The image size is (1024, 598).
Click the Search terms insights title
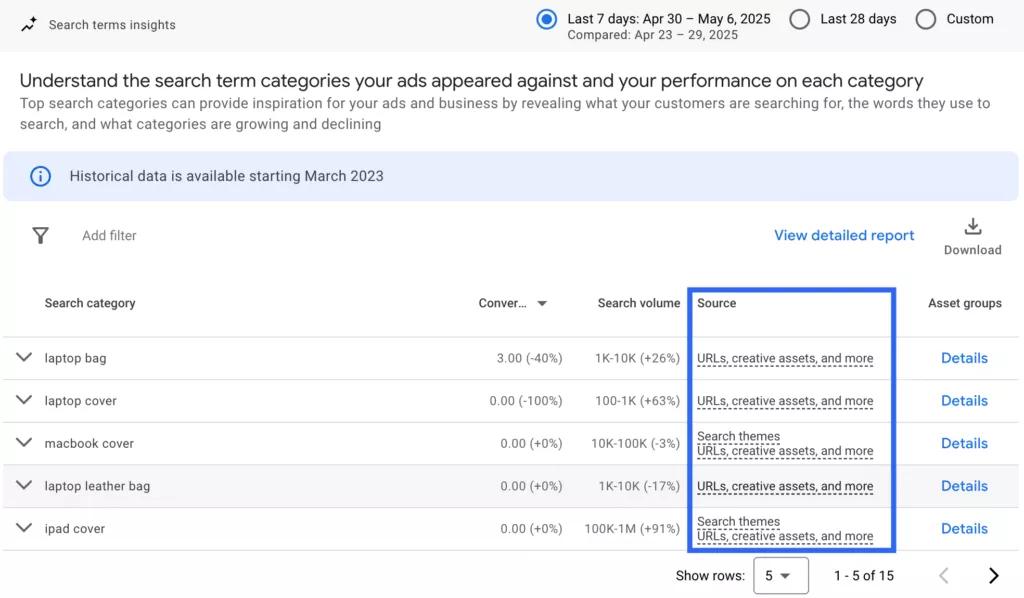112,25
